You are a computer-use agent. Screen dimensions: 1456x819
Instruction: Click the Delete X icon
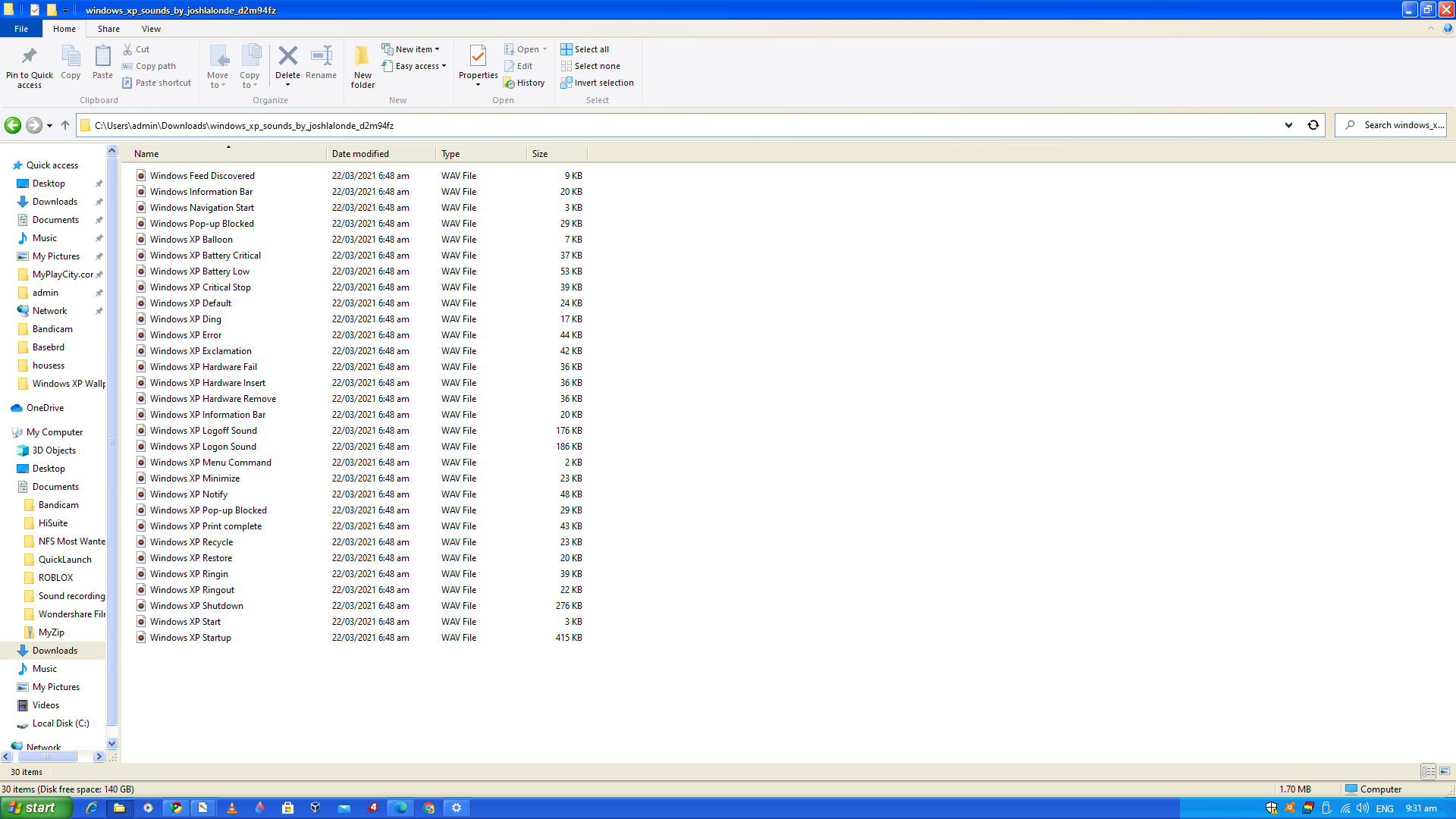pyautogui.click(x=287, y=55)
